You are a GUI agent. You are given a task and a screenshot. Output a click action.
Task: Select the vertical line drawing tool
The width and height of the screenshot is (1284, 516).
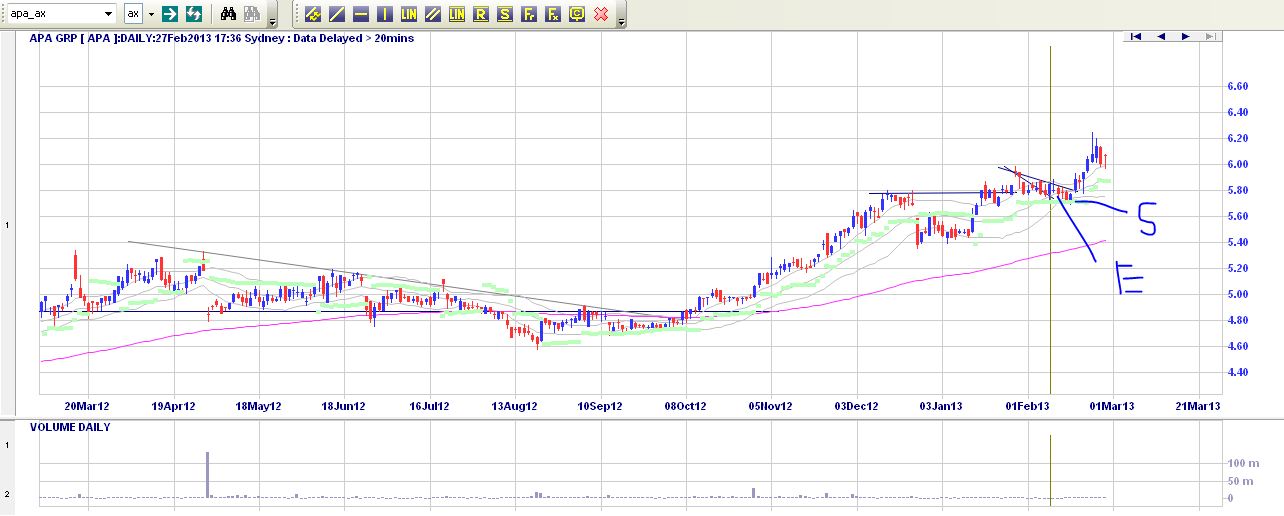click(x=385, y=14)
